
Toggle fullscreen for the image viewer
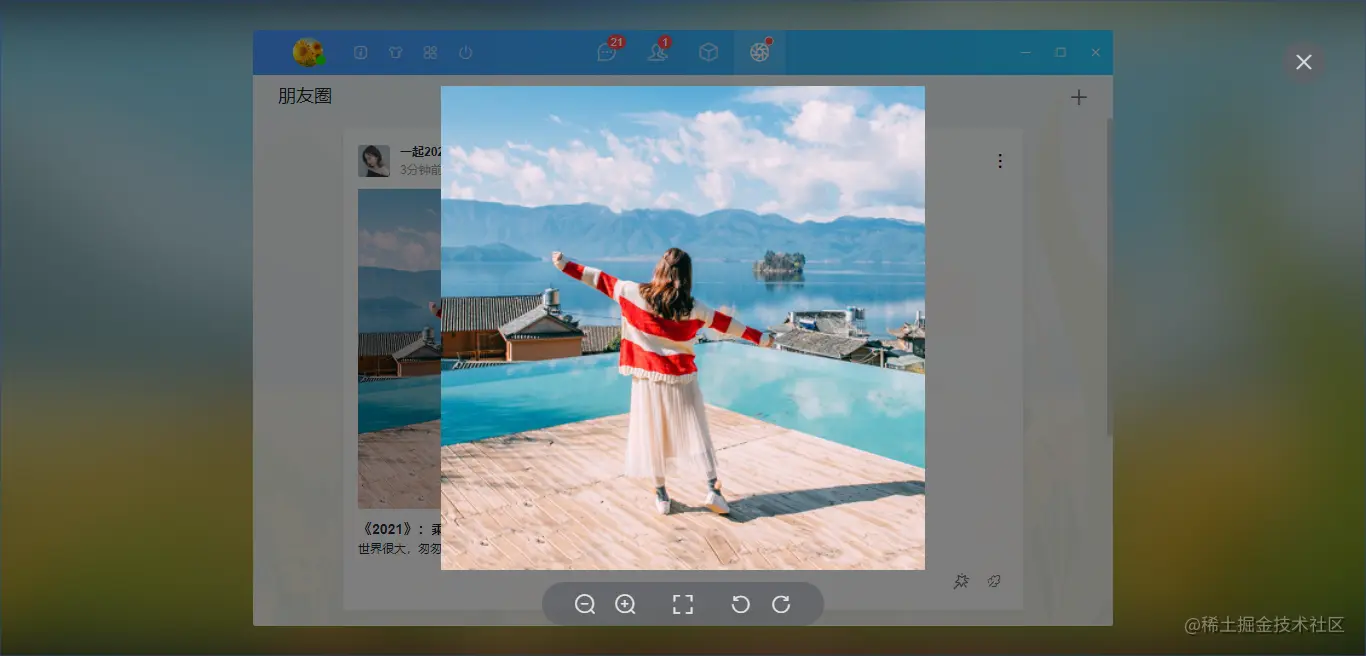[683, 604]
